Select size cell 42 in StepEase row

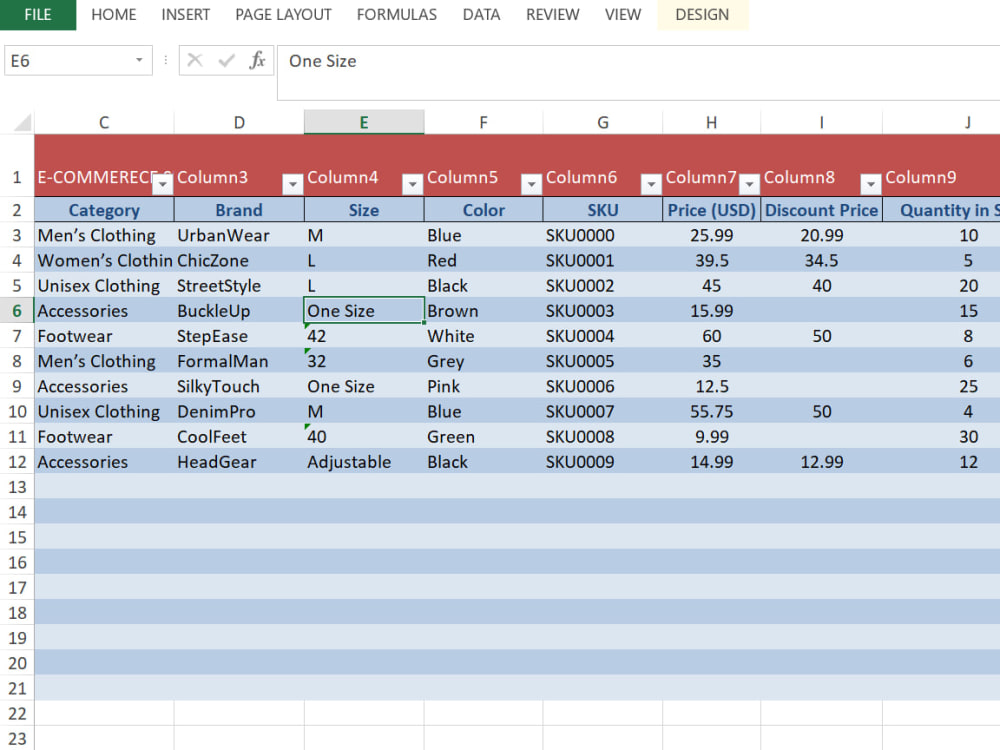364,336
